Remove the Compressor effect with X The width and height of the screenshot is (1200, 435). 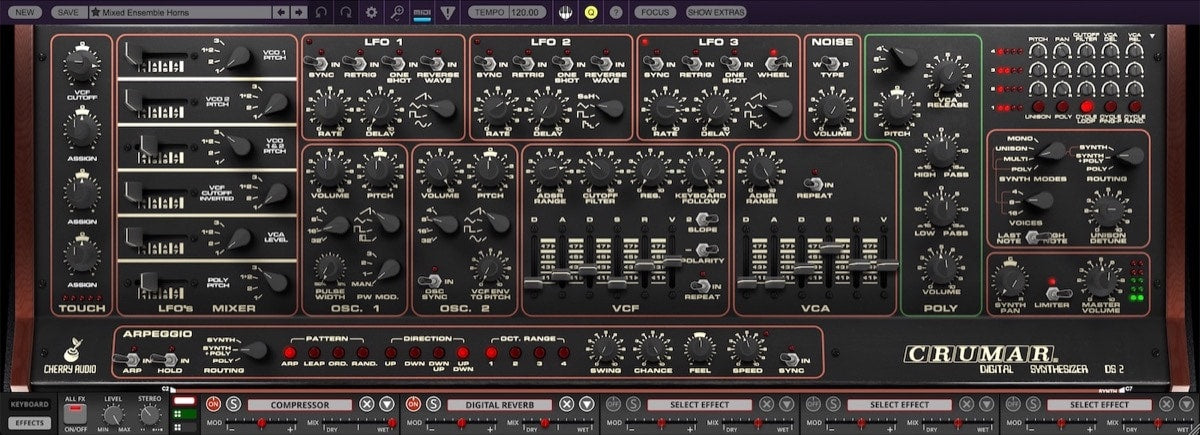(x=366, y=404)
